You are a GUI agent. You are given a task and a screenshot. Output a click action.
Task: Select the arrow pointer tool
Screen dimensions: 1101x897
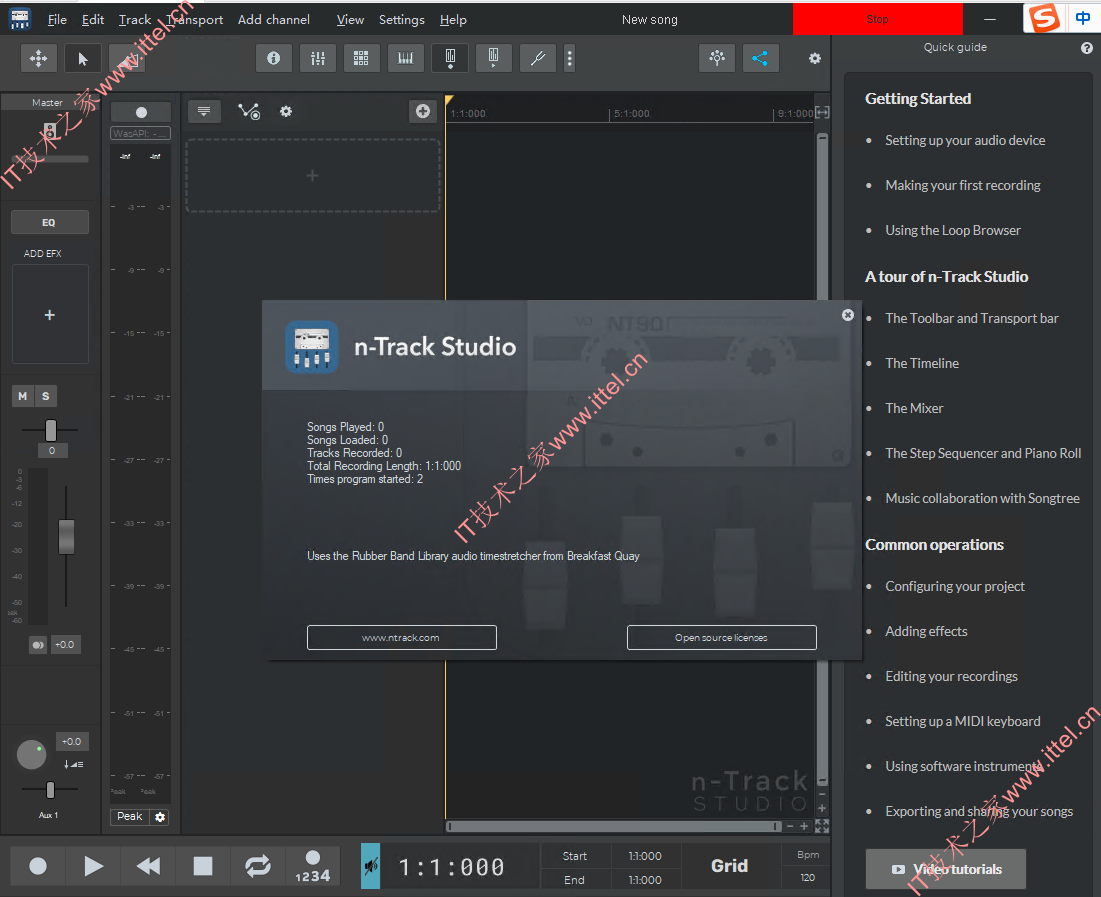(x=83, y=58)
